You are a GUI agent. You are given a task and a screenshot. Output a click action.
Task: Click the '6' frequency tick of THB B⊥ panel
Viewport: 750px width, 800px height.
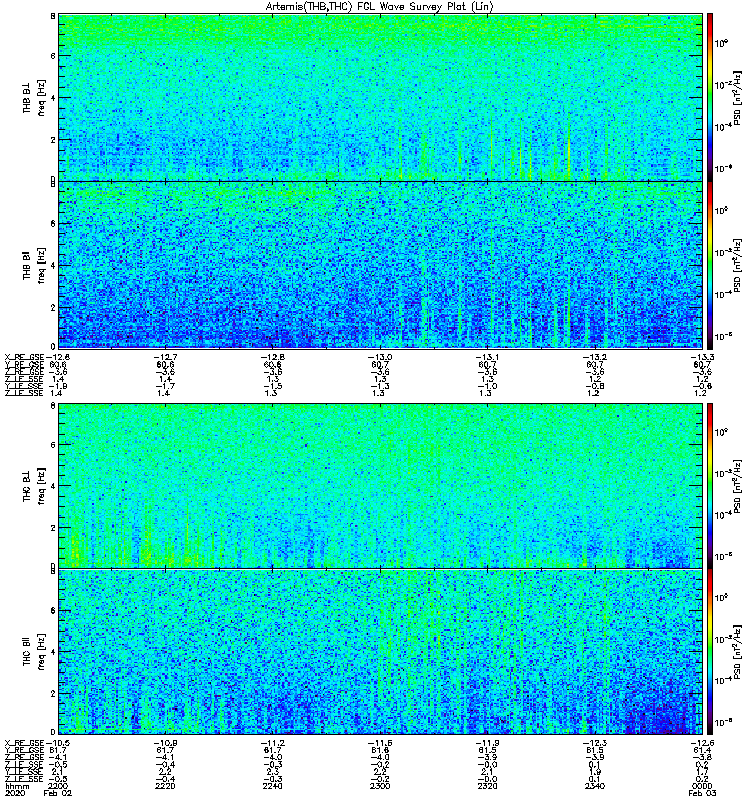coord(53,56)
